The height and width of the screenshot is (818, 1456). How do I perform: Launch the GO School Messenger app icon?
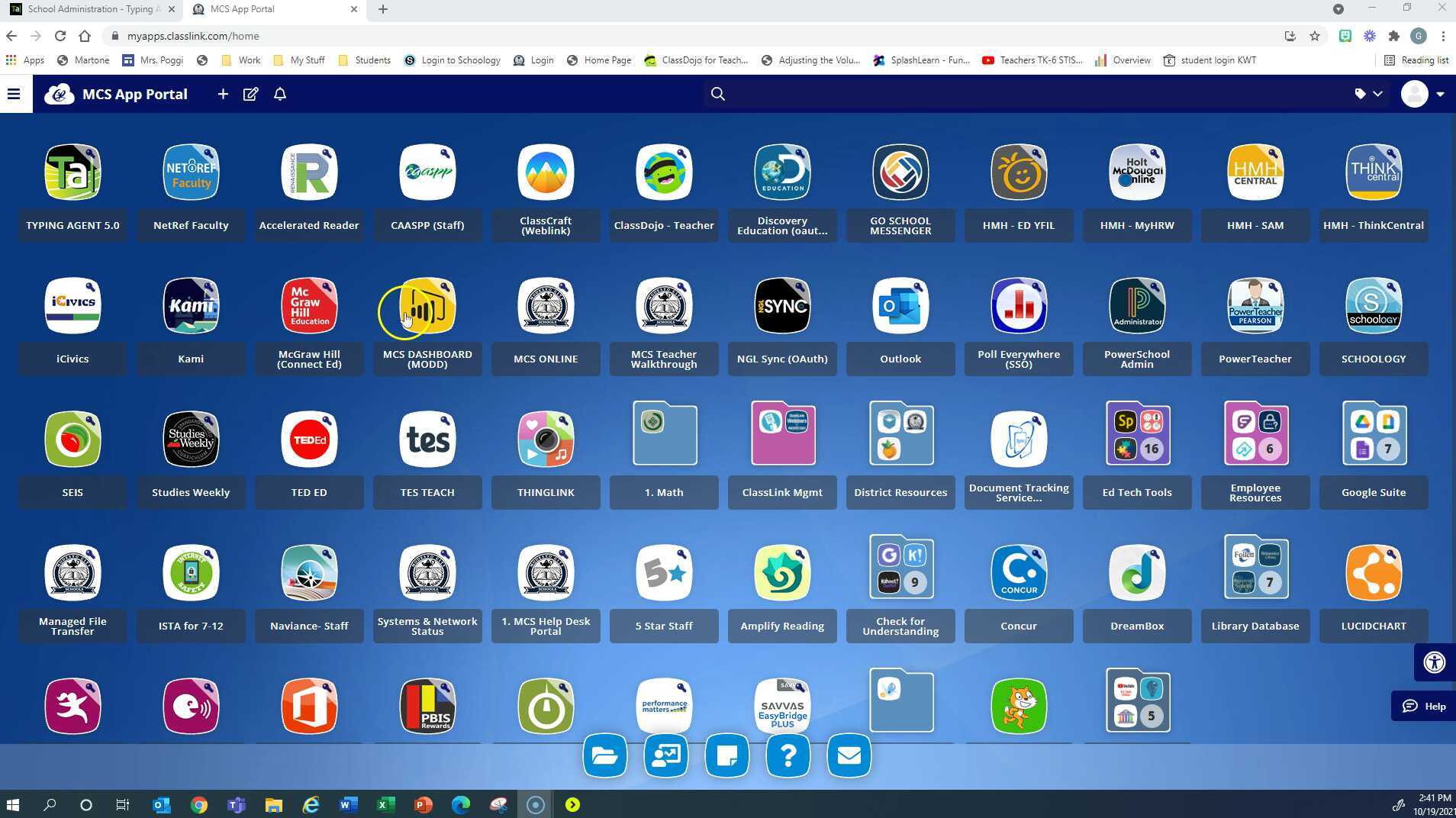click(900, 172)
